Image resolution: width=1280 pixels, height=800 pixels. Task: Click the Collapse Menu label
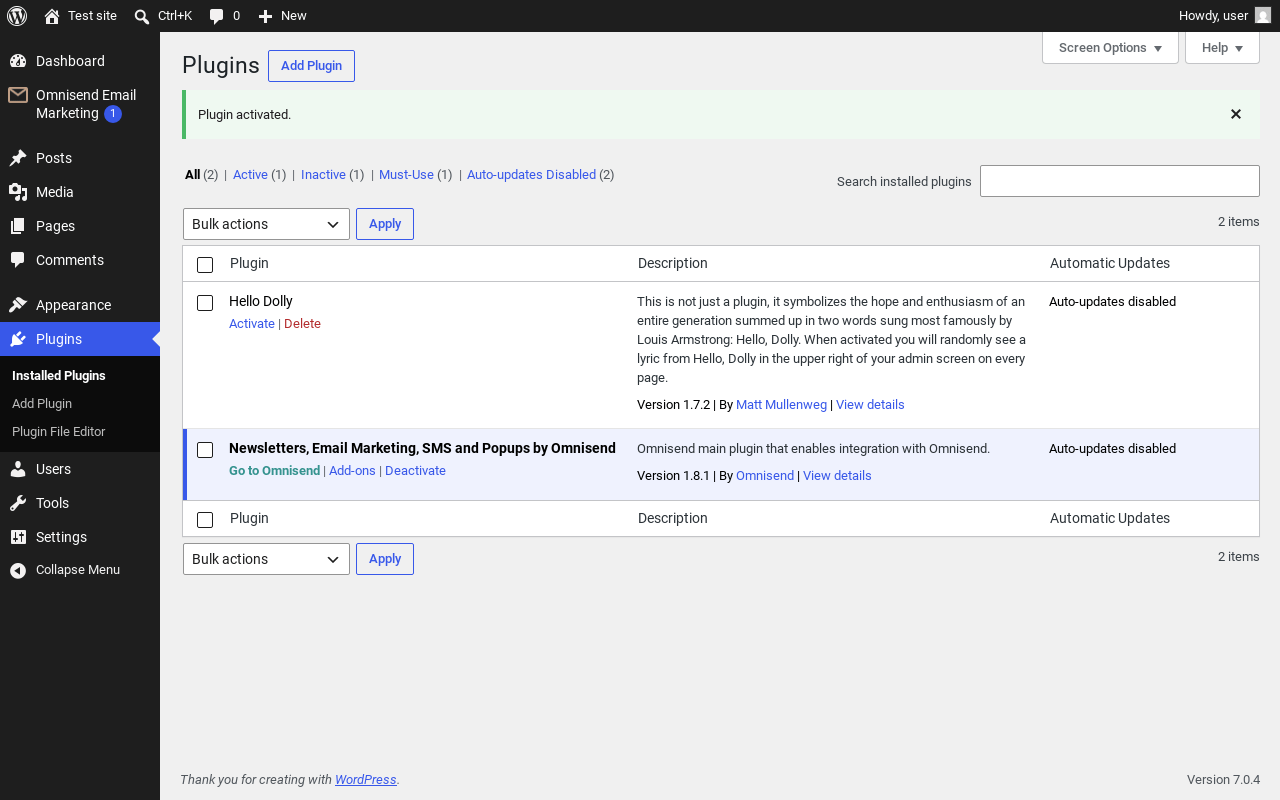(78, 570)
